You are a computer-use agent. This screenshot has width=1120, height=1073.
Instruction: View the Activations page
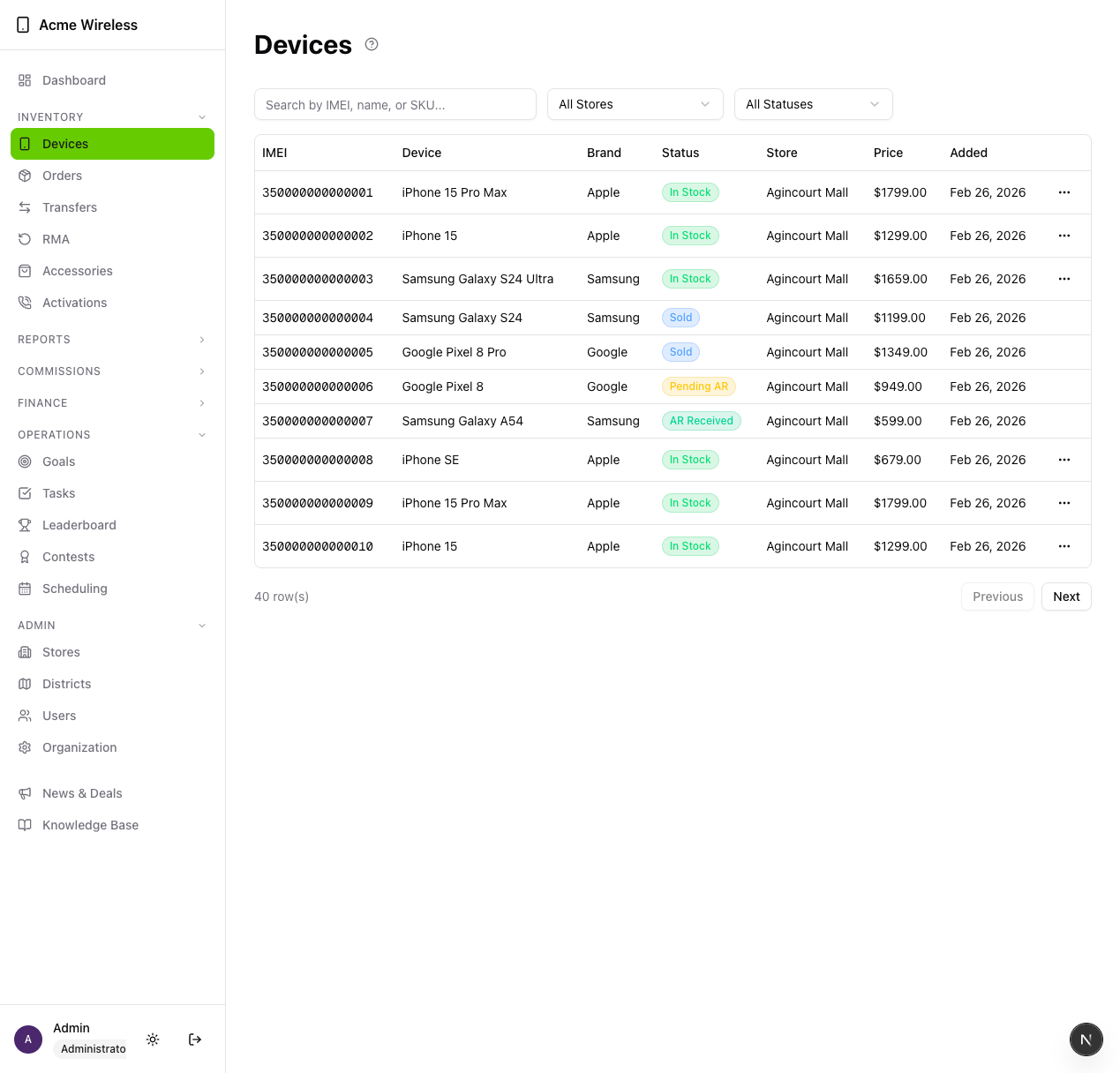[74, 303]
